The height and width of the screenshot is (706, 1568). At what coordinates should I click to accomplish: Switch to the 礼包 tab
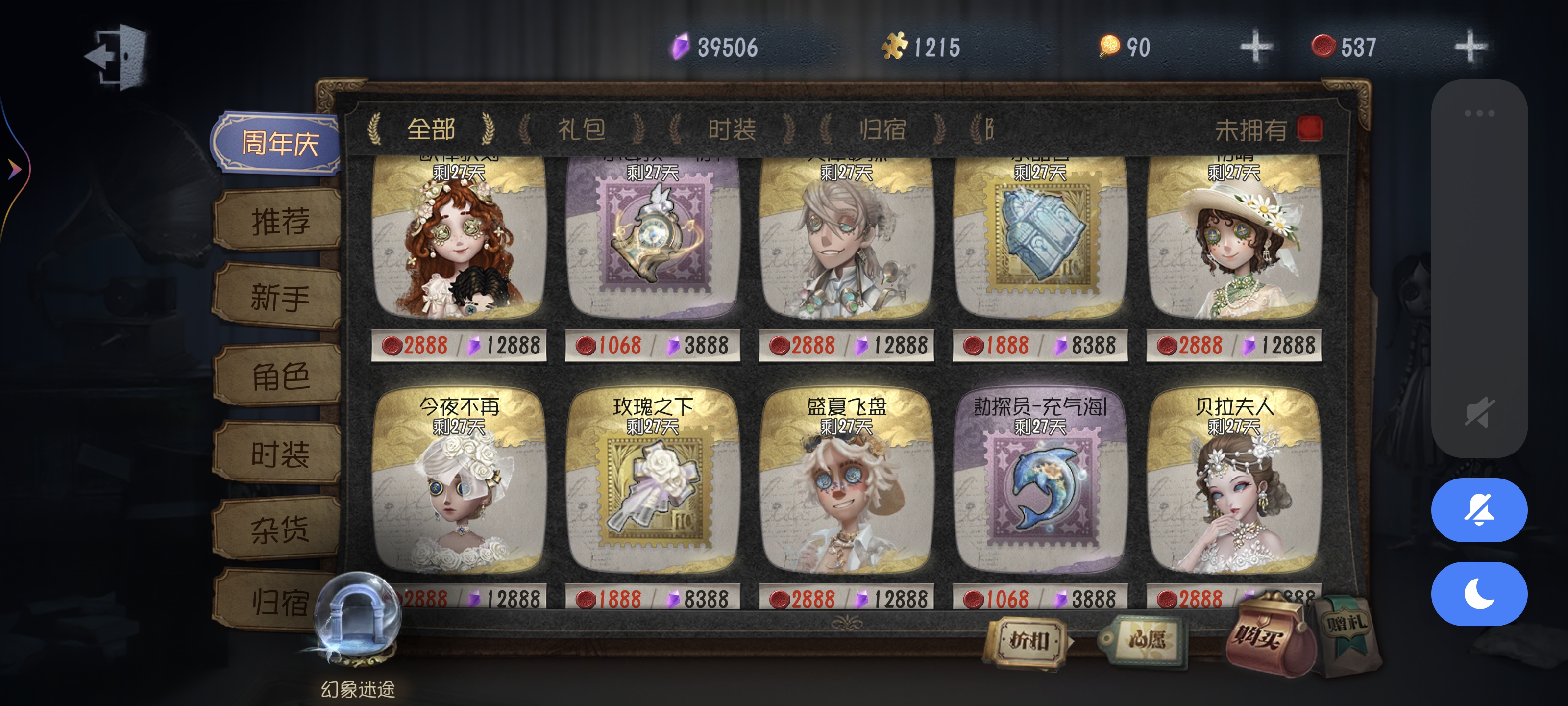581,129
